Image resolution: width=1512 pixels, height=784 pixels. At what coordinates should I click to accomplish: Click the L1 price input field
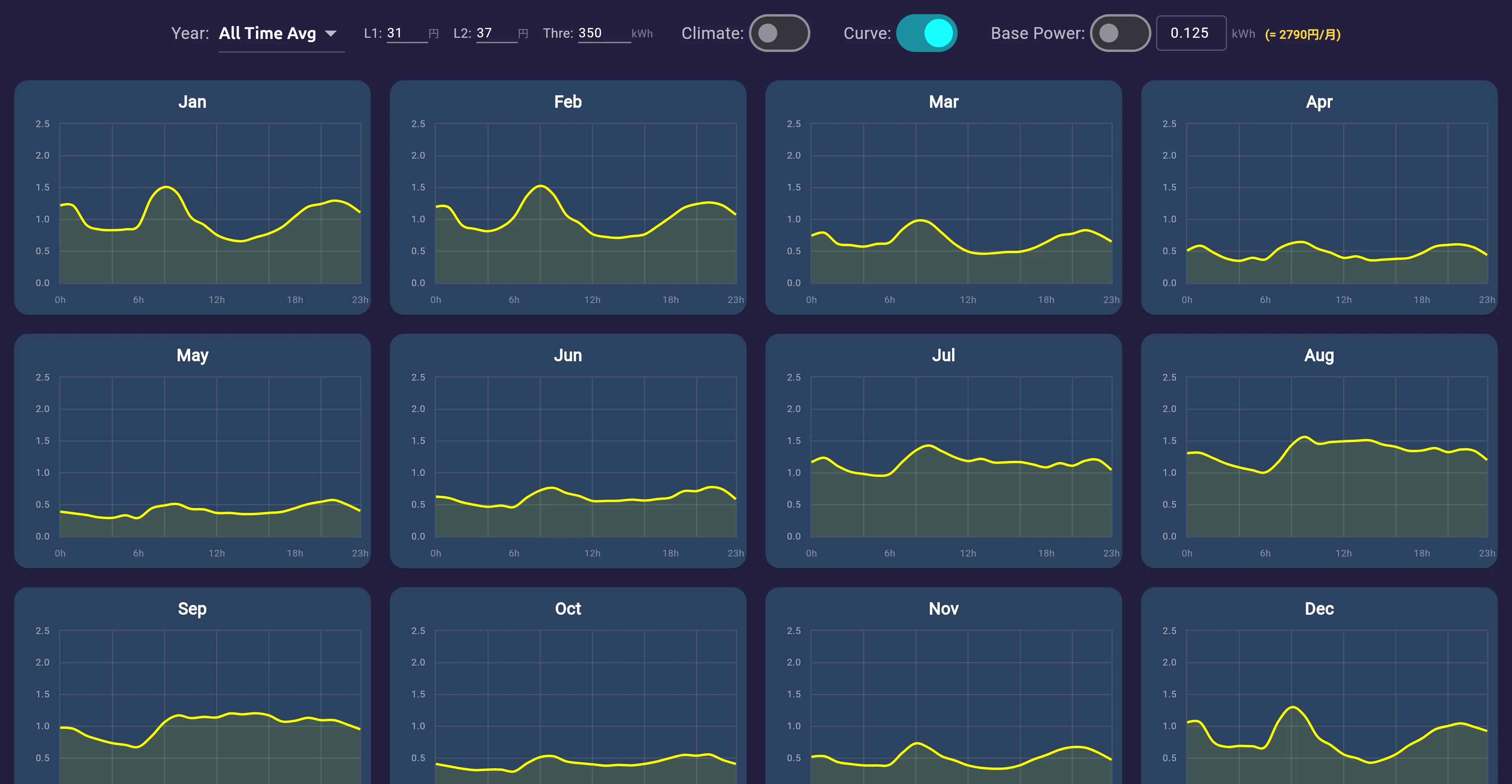407,33
